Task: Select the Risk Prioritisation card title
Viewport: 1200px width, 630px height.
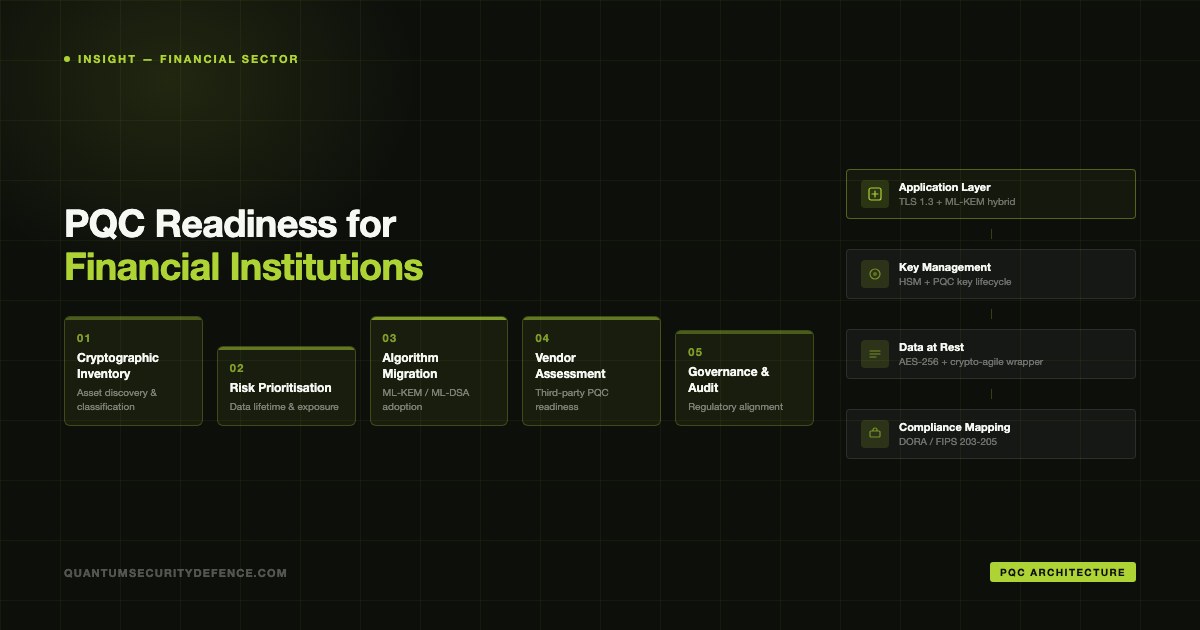Action: pos(280,388)
